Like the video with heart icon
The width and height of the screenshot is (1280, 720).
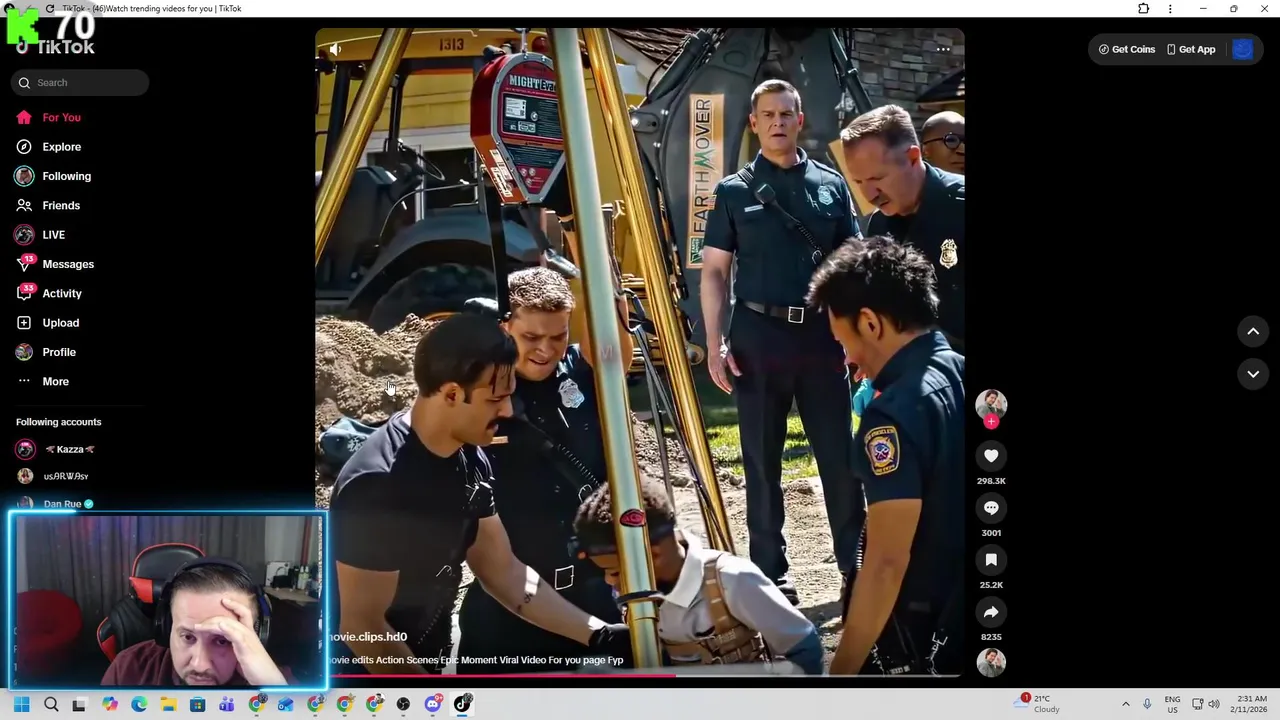[x=991, y=456]
